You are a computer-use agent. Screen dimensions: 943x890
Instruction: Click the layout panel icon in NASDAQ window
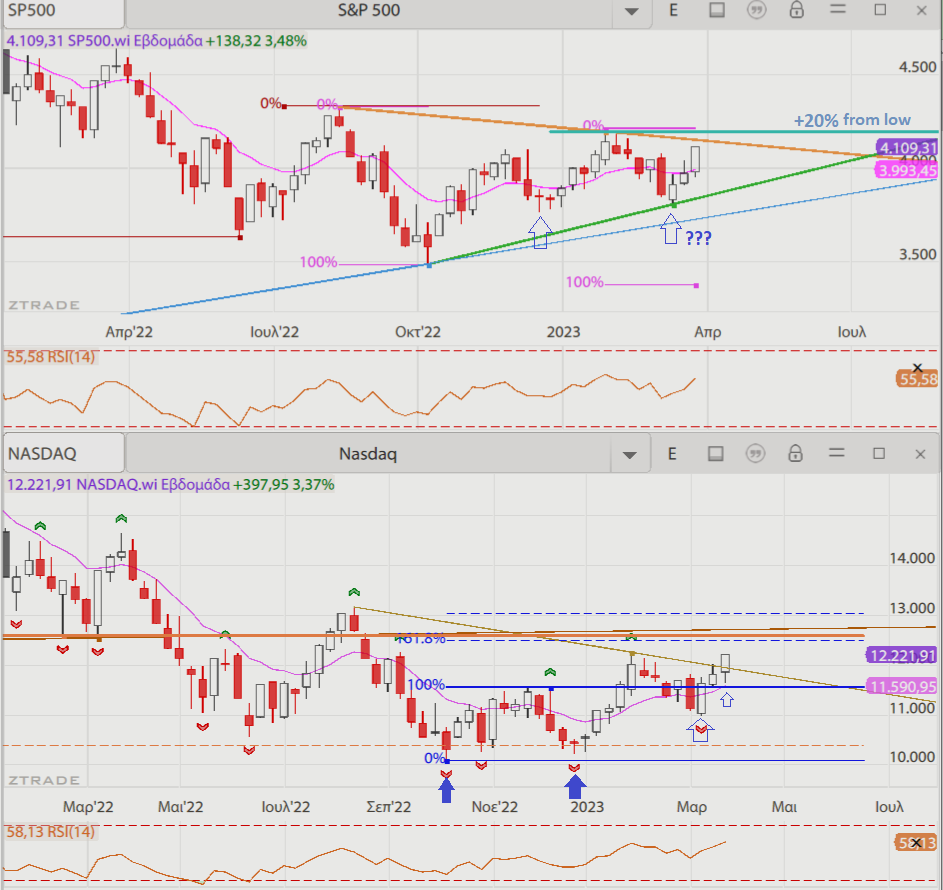coord(715,453)
